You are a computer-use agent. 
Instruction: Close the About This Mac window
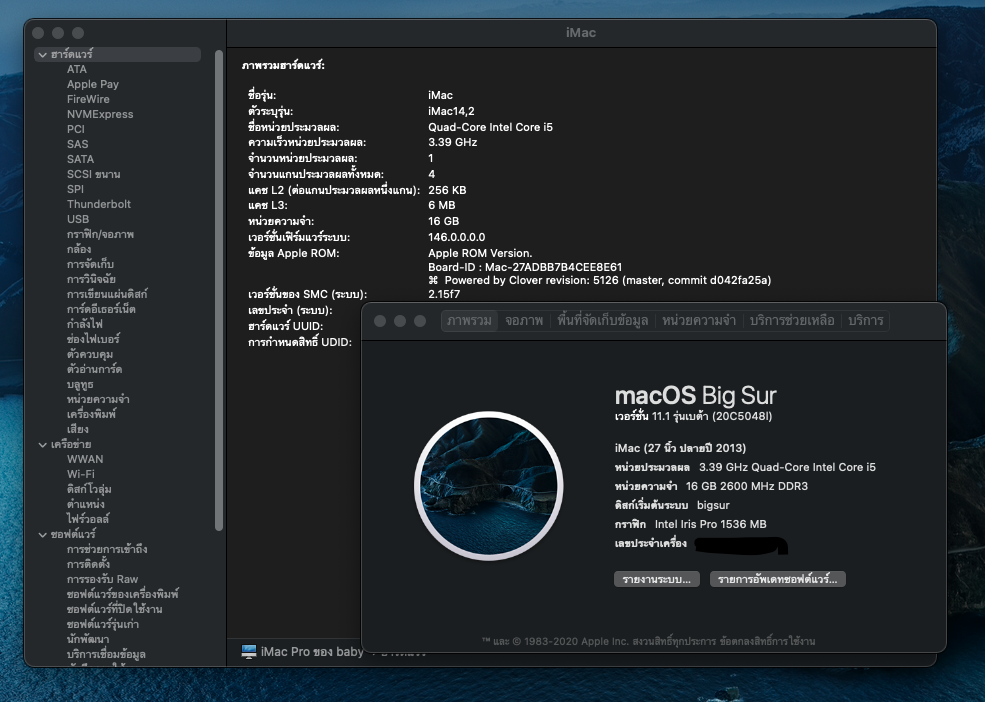pyautogui.click(x=379, y=321)
